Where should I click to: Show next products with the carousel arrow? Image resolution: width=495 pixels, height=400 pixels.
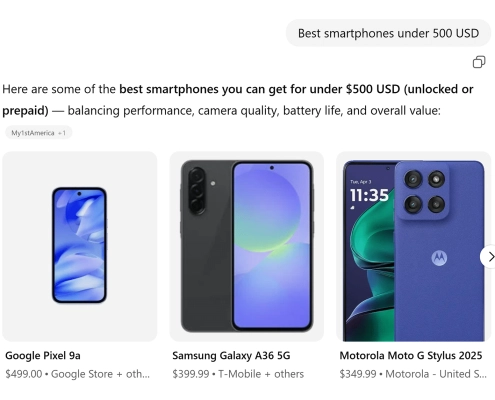click(x=489, y=256)
